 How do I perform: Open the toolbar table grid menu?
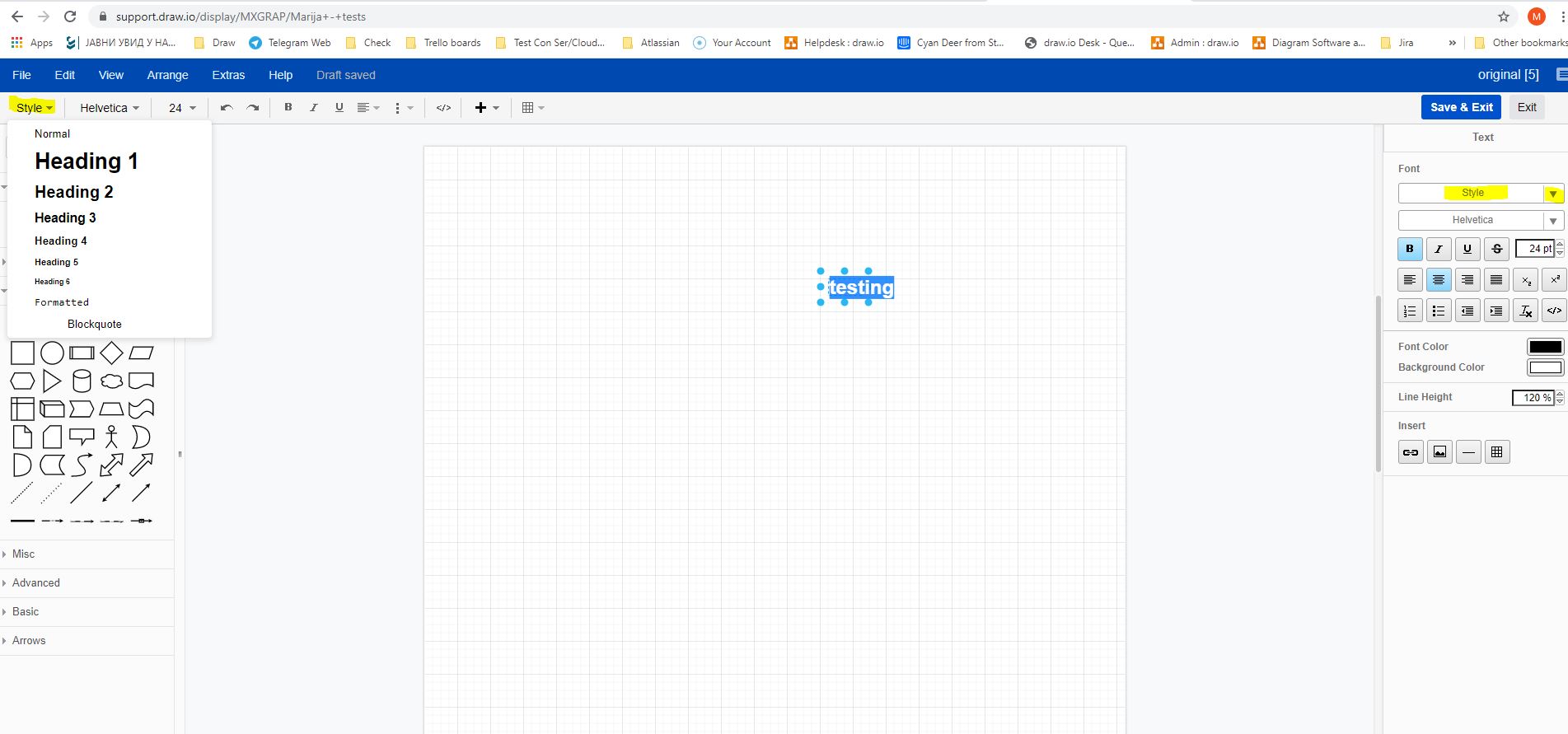point(533,108)
